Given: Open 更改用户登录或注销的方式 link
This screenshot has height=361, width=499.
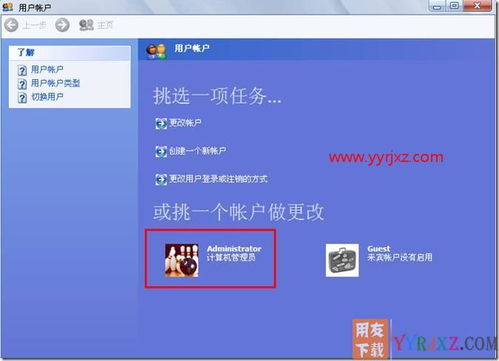Looking at the screenshot, I should coord(218,179).
